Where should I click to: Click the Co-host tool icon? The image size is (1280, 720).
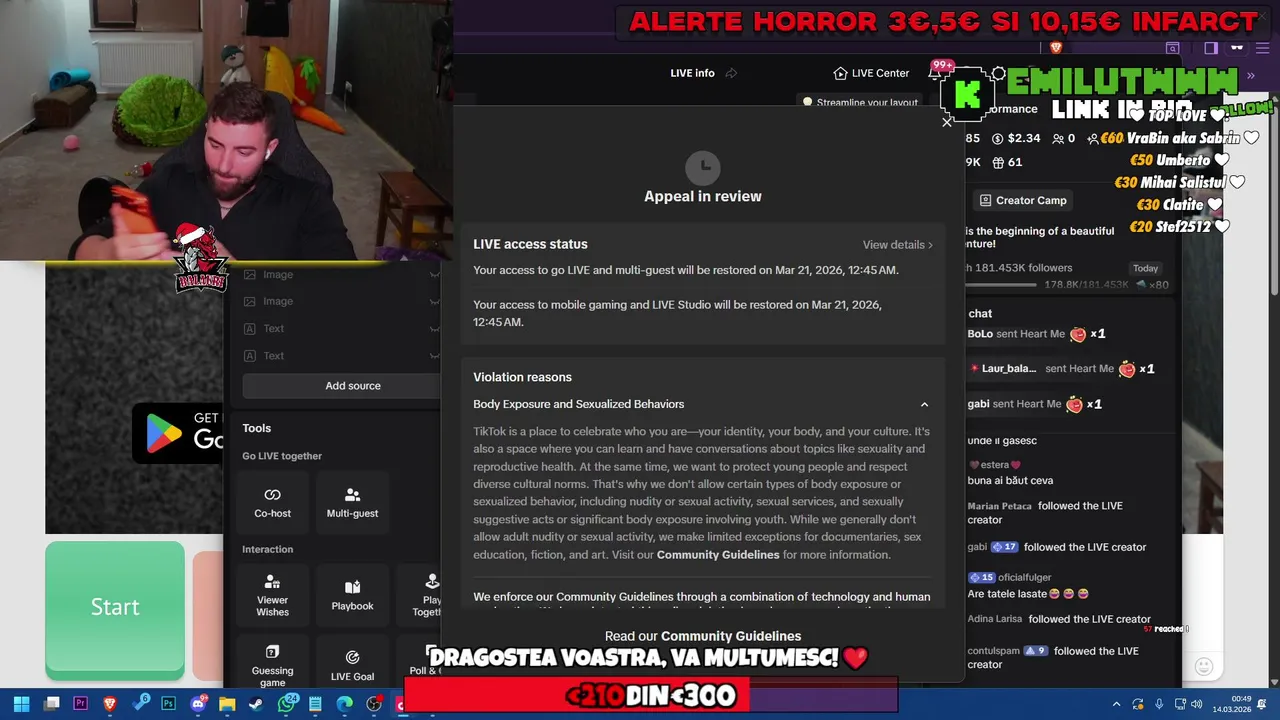[272, 495]
